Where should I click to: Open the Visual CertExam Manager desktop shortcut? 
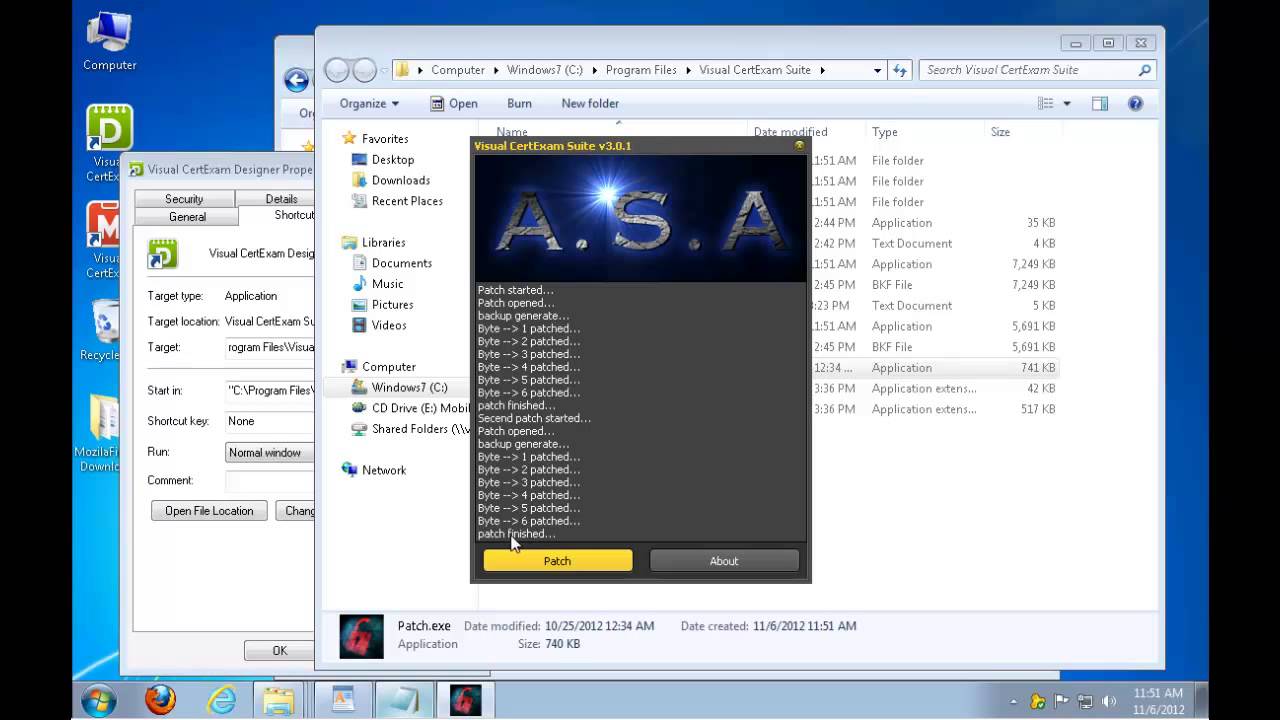[103, 240]
